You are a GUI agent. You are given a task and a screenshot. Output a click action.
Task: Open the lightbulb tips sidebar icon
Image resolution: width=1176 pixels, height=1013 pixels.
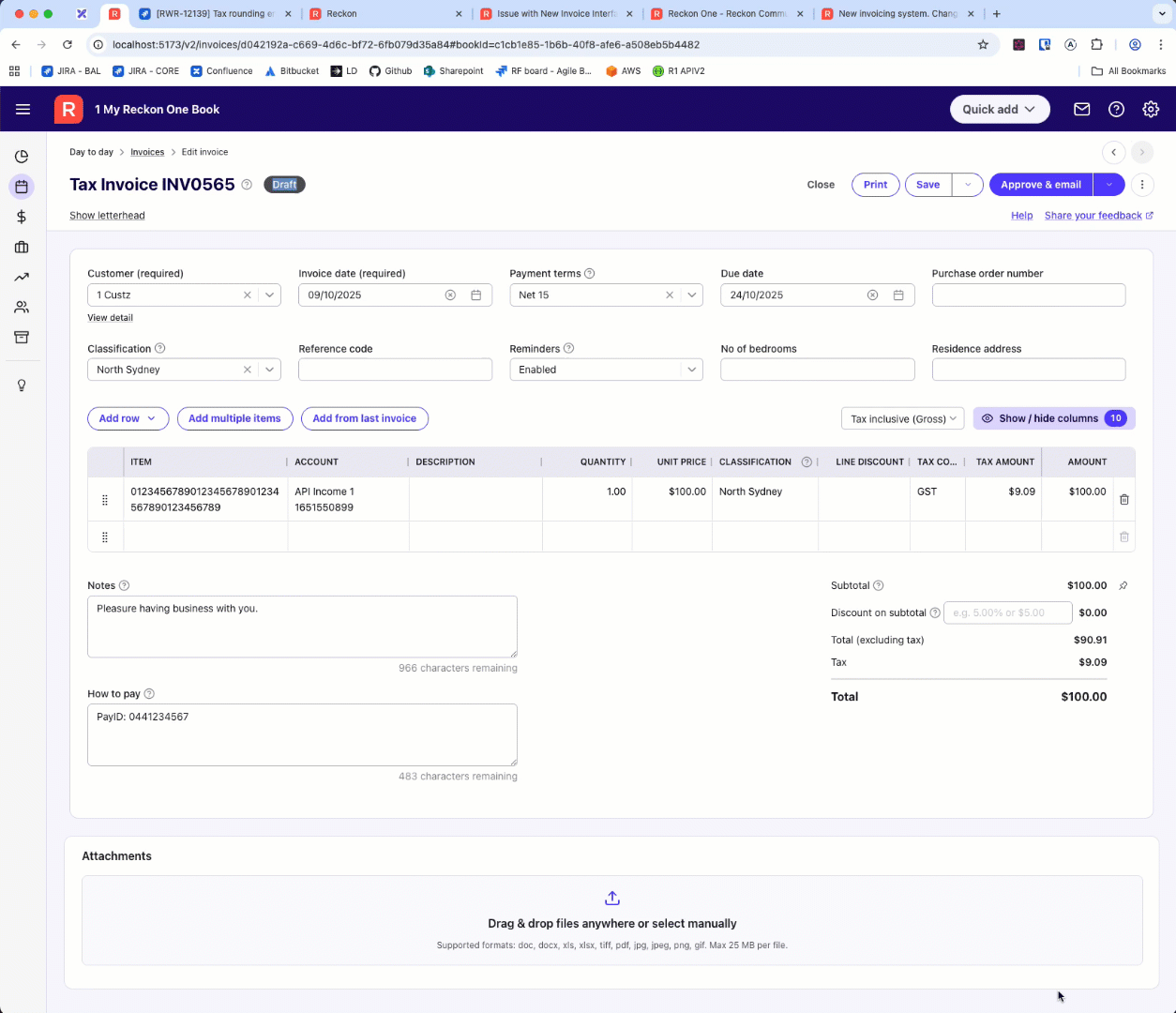tap(22, 386)
